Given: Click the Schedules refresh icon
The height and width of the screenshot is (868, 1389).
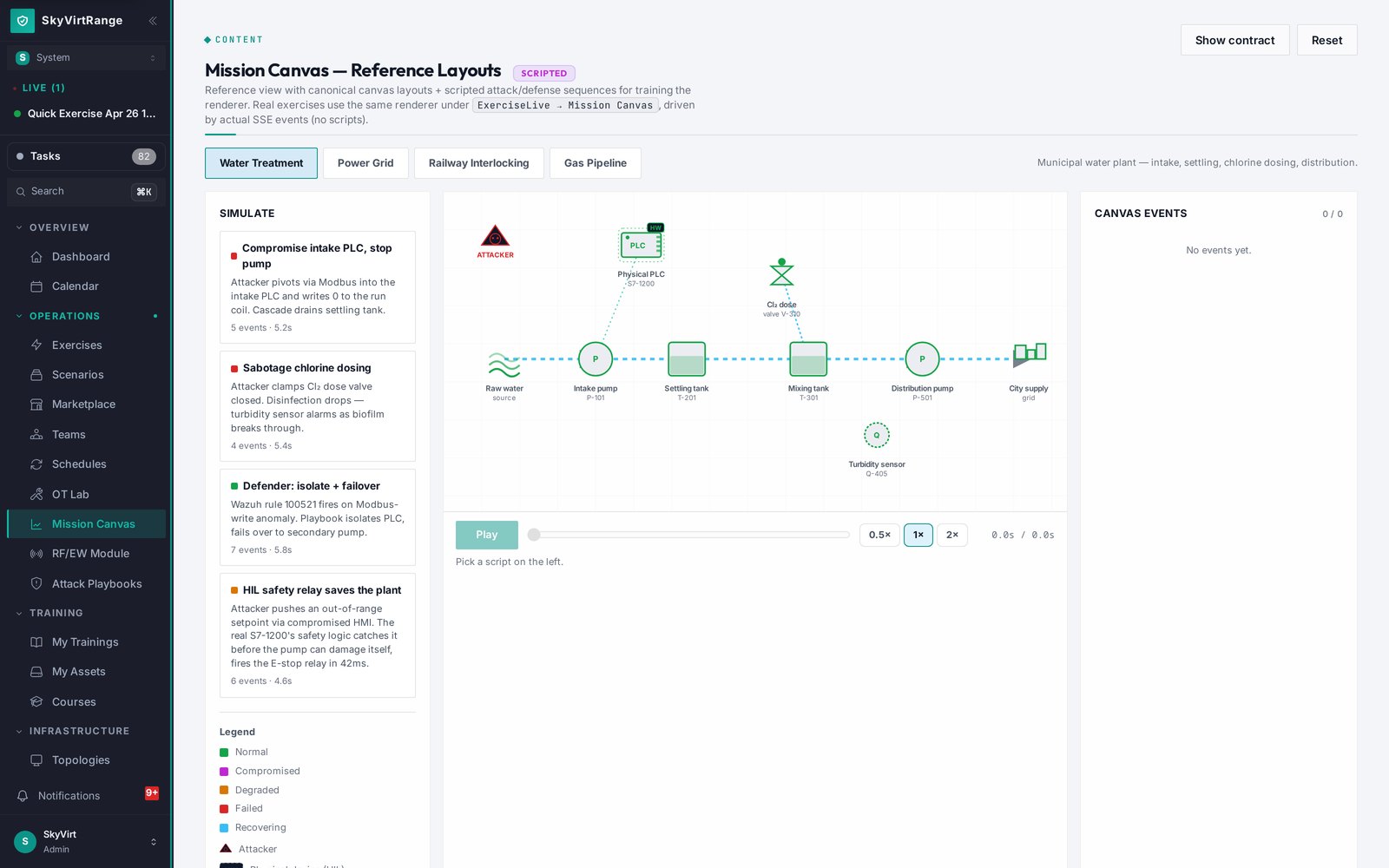Looking at the screenshot, I should pyautogui.click(x=36, y=464).
